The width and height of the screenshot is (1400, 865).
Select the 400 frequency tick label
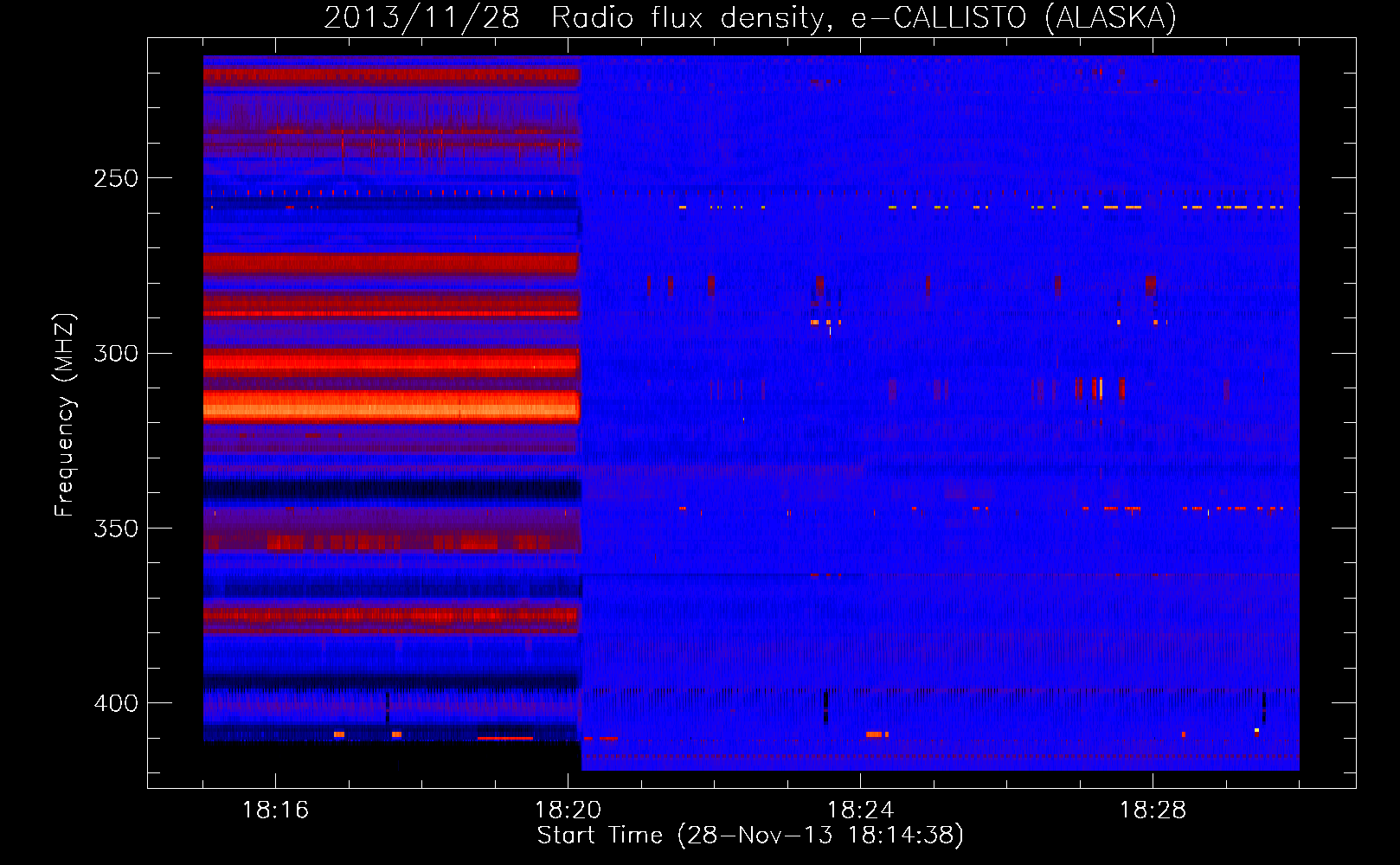(116, 703)
